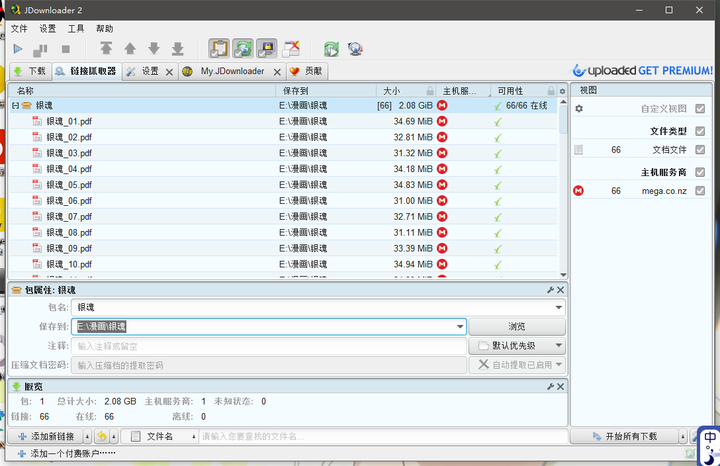Open the 保存到 path dropdown
720x466 pixels.
(460, 327)
